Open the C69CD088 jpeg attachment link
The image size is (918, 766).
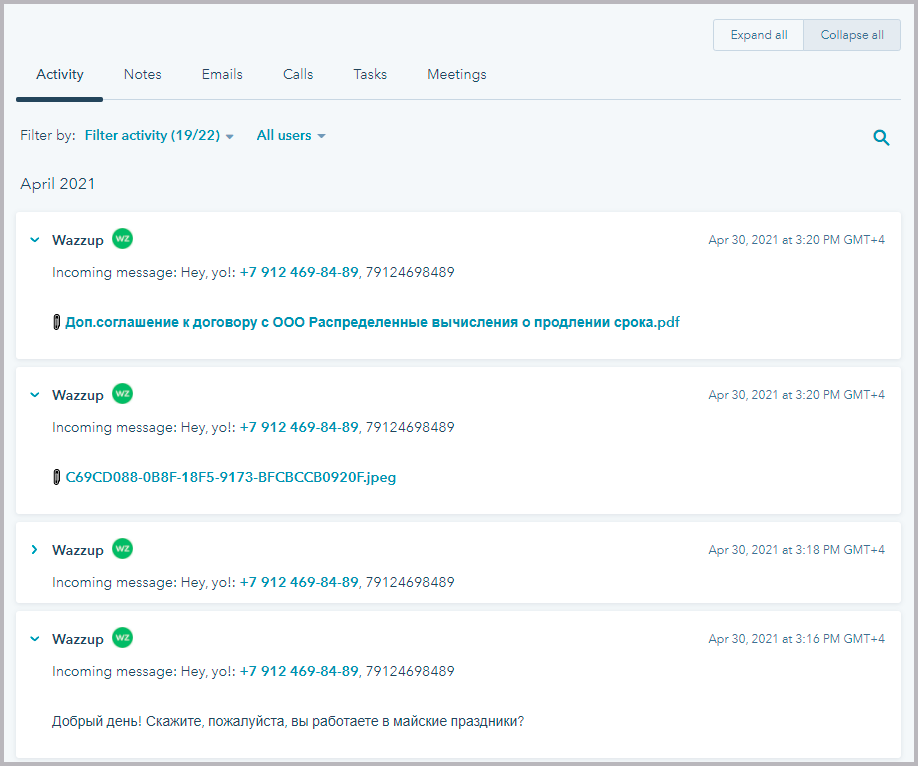coord(230,478)
